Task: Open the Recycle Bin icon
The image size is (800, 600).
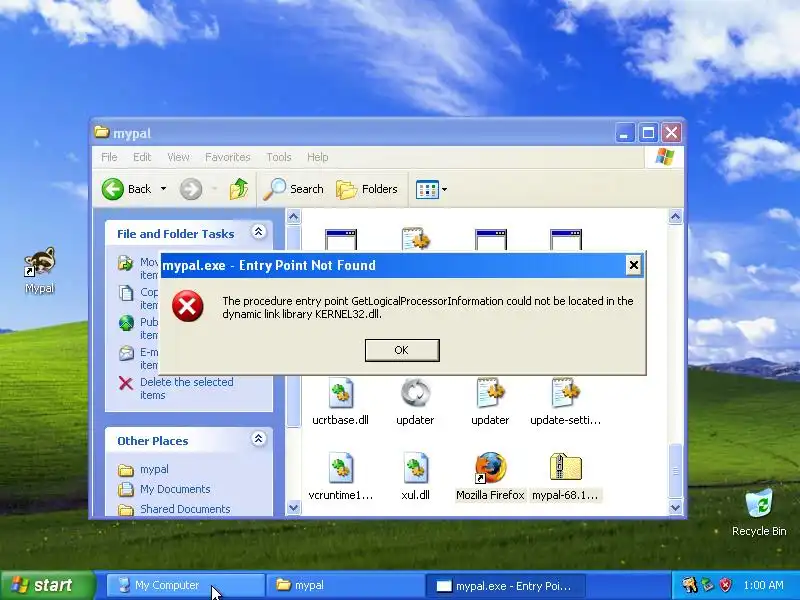Action: [759, 512]
